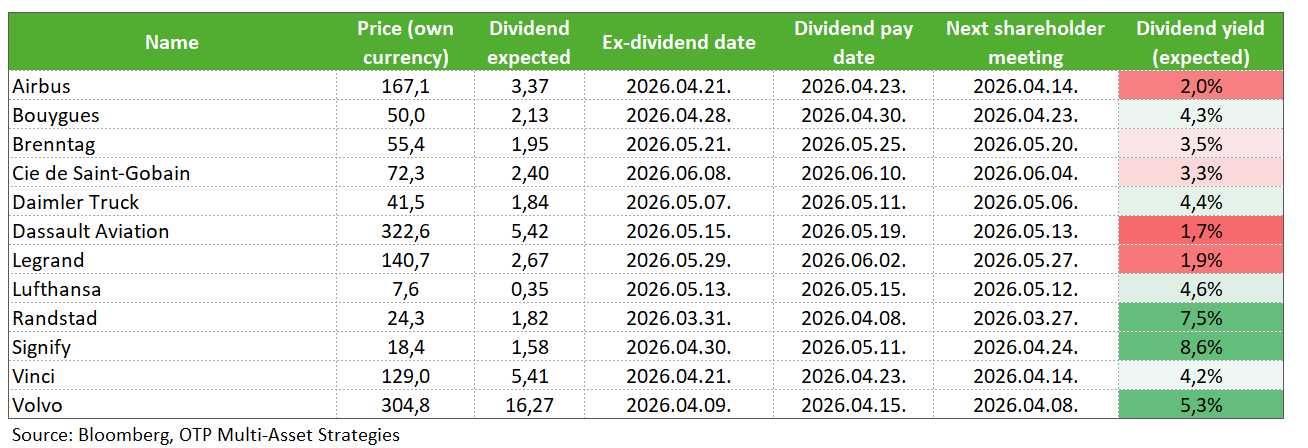Select Lufthansa expected dividend 0,35
The height and width of the screenshot is (448, 1308).
coord(529,290)
